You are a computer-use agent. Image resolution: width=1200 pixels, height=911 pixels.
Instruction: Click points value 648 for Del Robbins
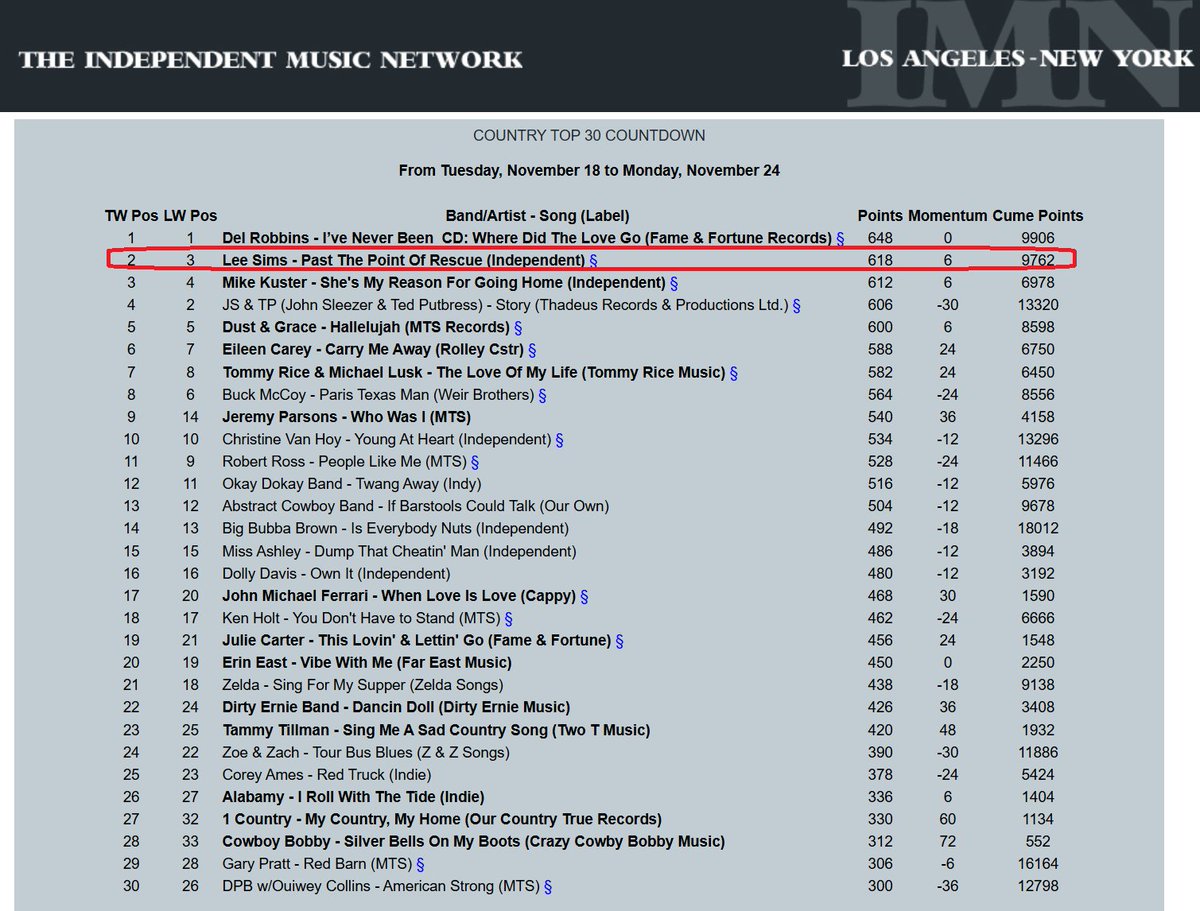point(880,238)
